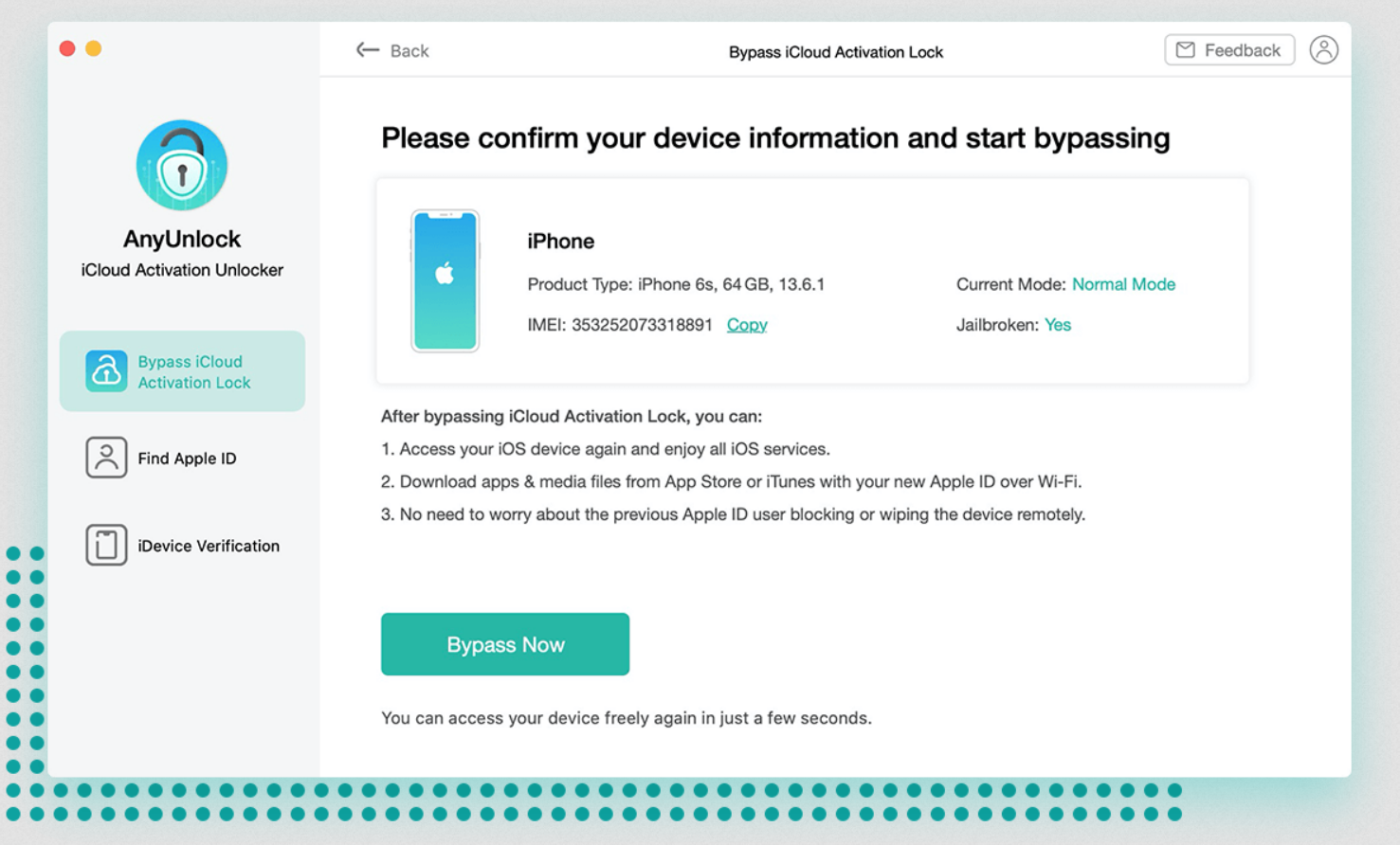Click the 'Access your iOS device again' line

tap(606, 449)
